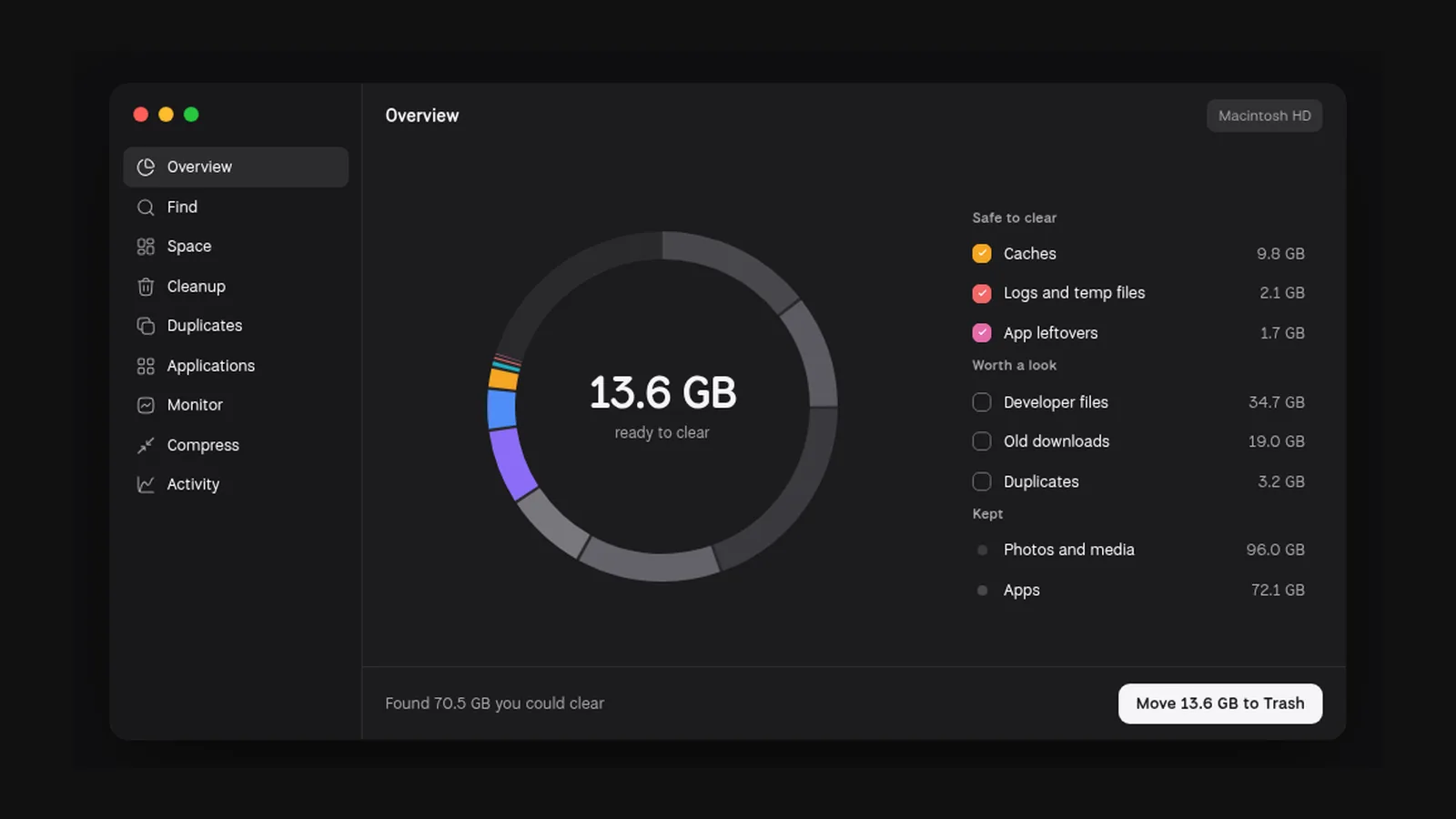
Task: Click the Space grid icon
Action: tap(146, 247)
